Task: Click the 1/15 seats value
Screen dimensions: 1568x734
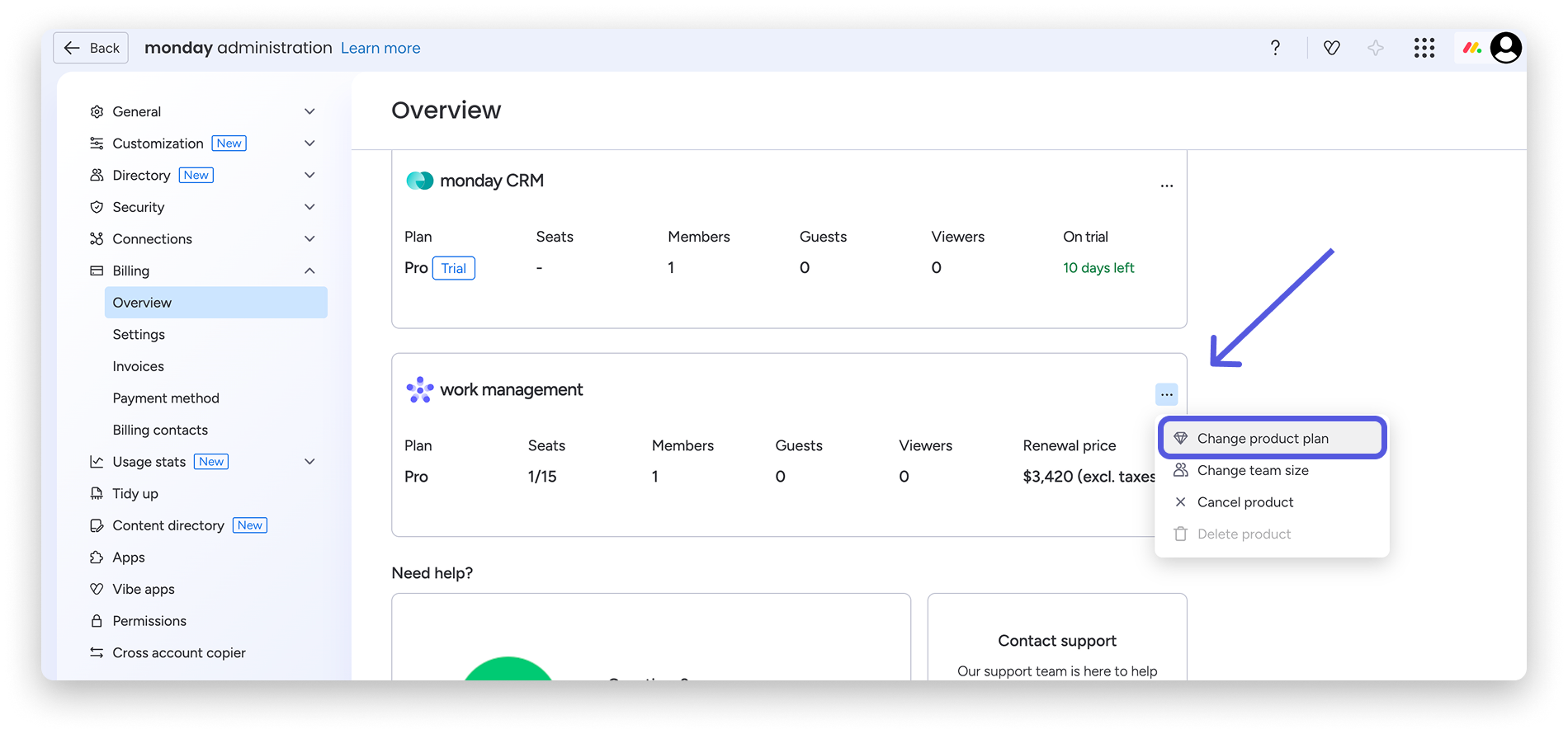Action: tap(542, 477)
